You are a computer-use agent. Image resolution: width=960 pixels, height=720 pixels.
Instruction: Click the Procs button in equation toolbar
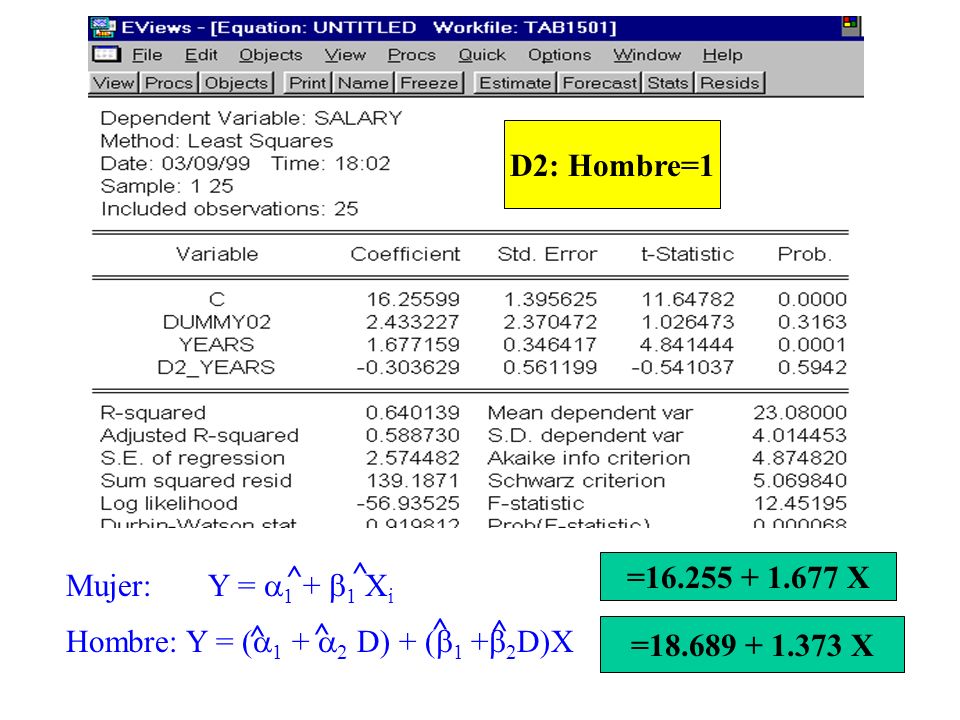tap(169, 83)
